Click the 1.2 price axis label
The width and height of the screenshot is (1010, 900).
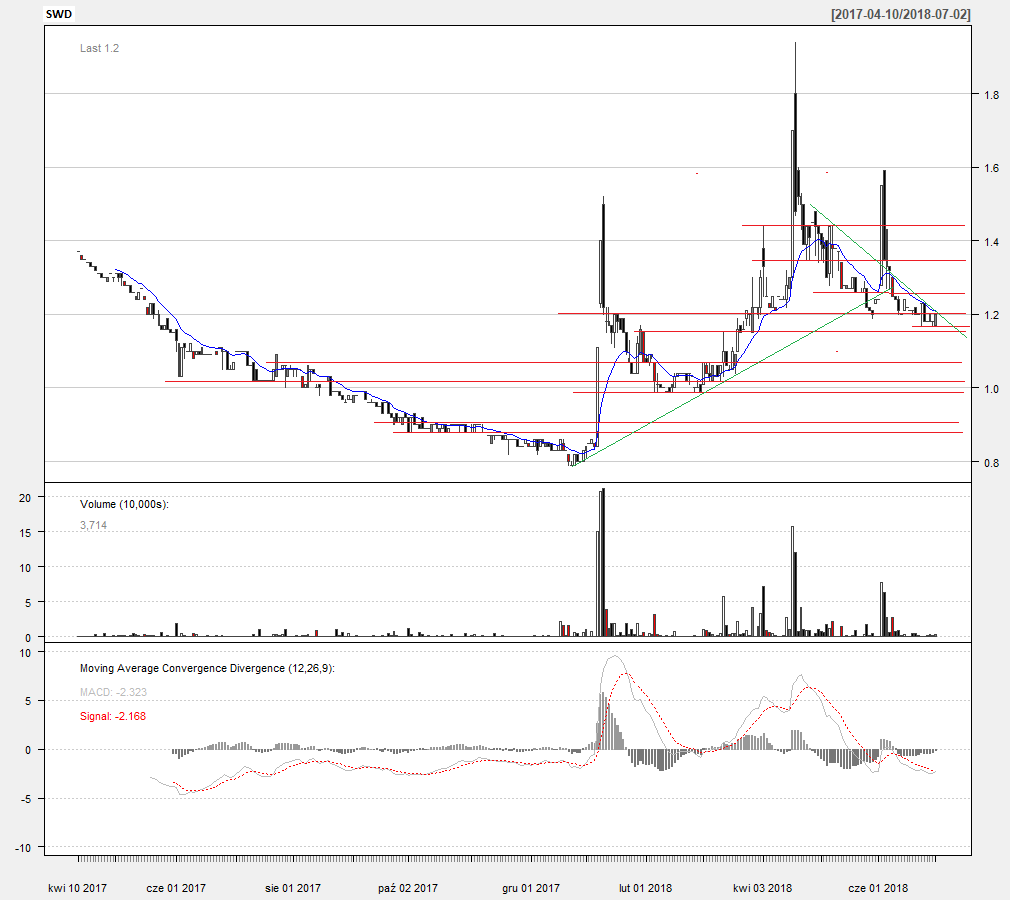pyautogui.click(x=991, y=315)
